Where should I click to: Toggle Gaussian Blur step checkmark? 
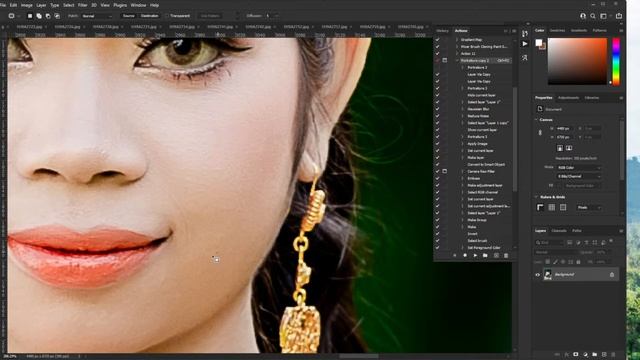(438, 109)
